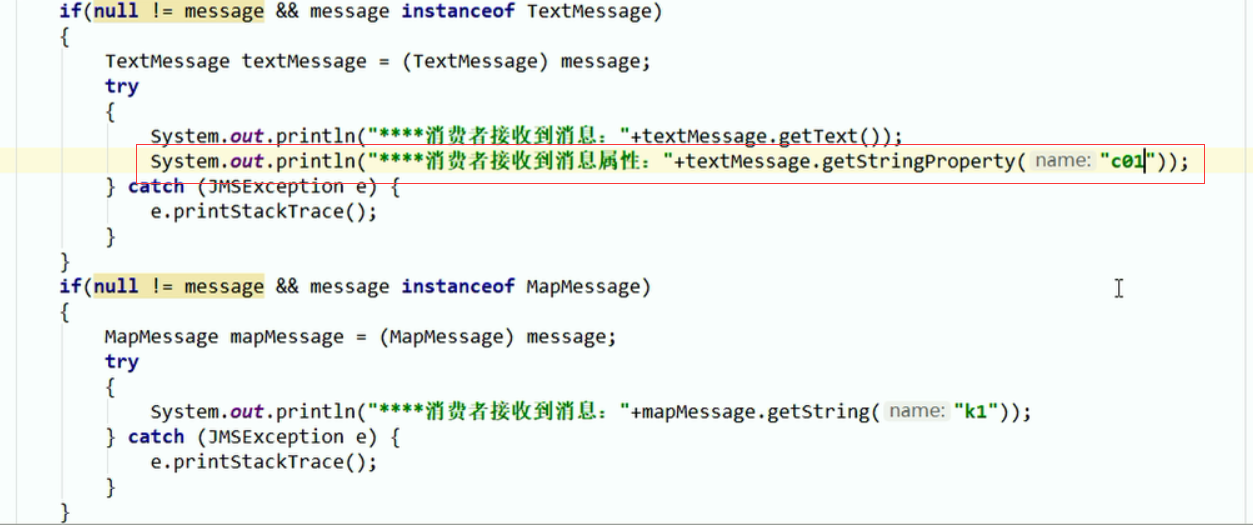1253x525 pixels.
Task: Click the (TextMessage) cast expression
Action: (475, 62)
